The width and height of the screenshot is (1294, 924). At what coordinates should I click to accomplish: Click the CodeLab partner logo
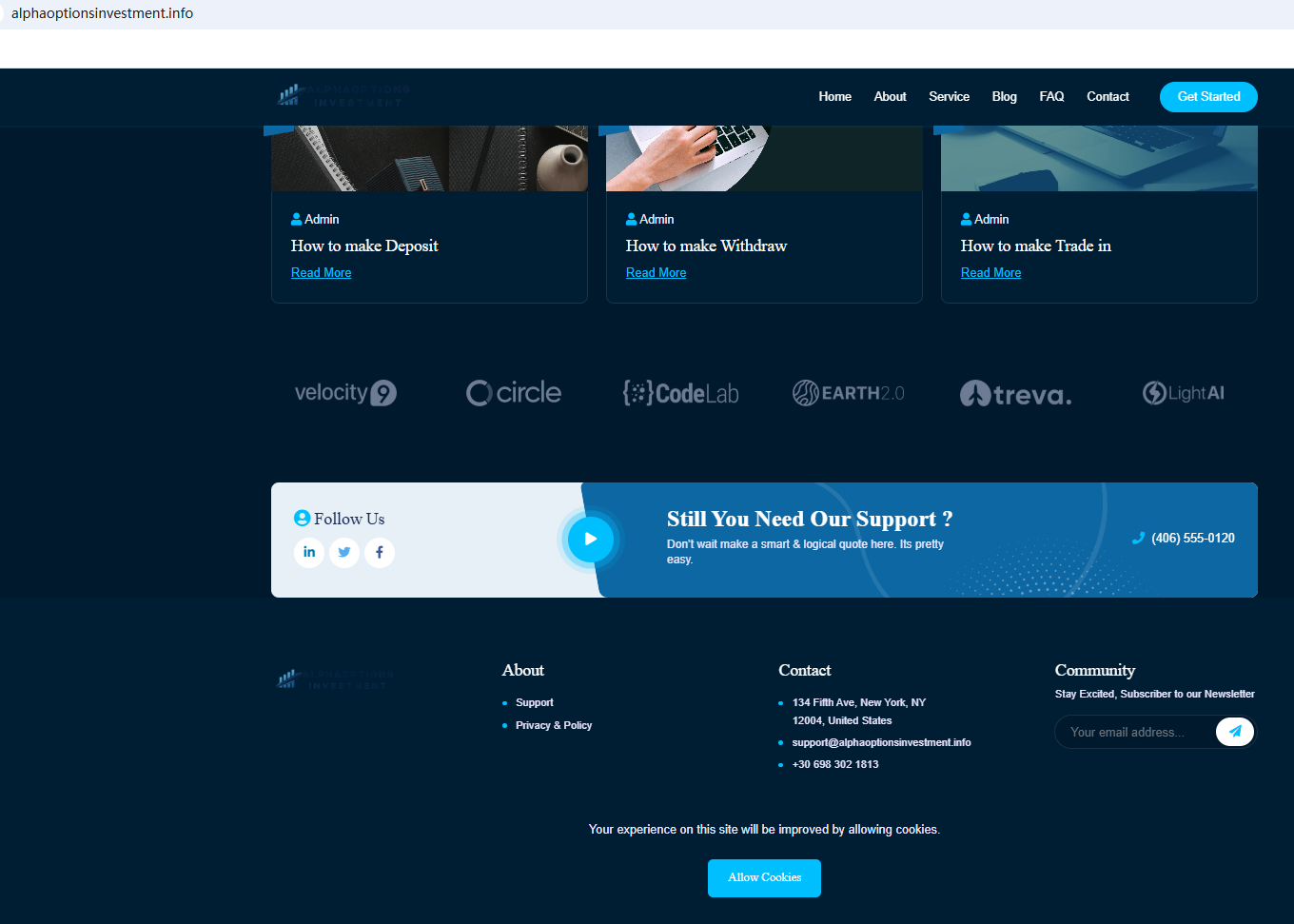pos(681,393)
